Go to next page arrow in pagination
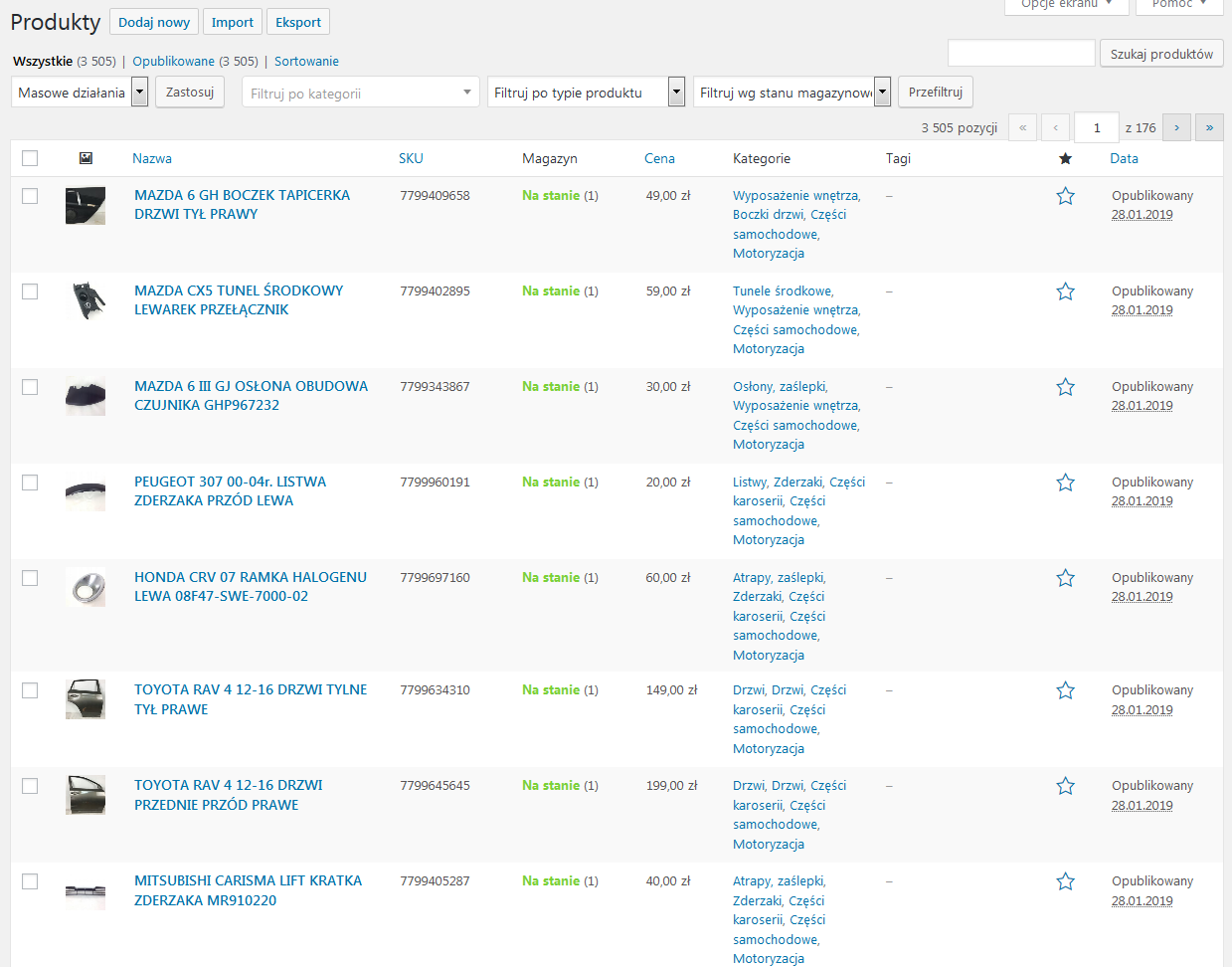The width and height of the screenshot is (1232, 967). [x=1176, y=127]
